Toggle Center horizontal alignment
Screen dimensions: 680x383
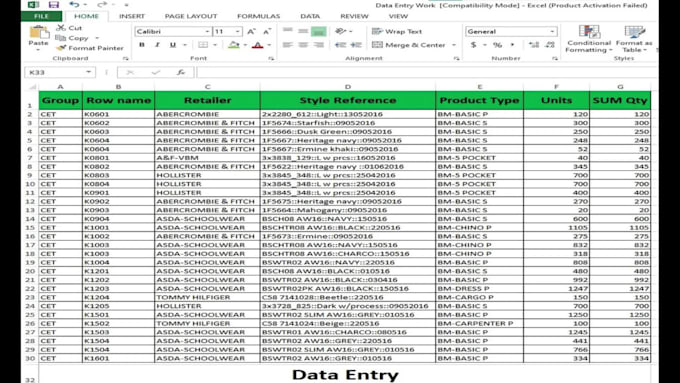pyautogui.click(x=303, y=45)
